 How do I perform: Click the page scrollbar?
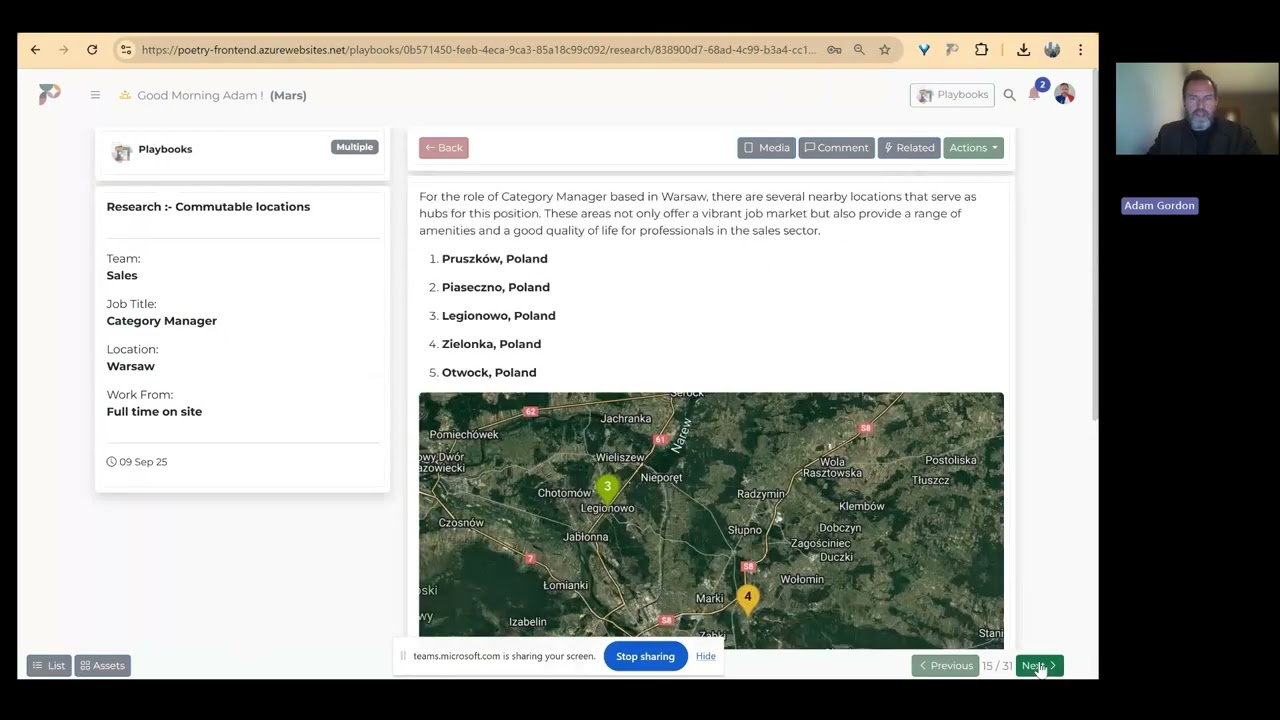click(1094, 245)
